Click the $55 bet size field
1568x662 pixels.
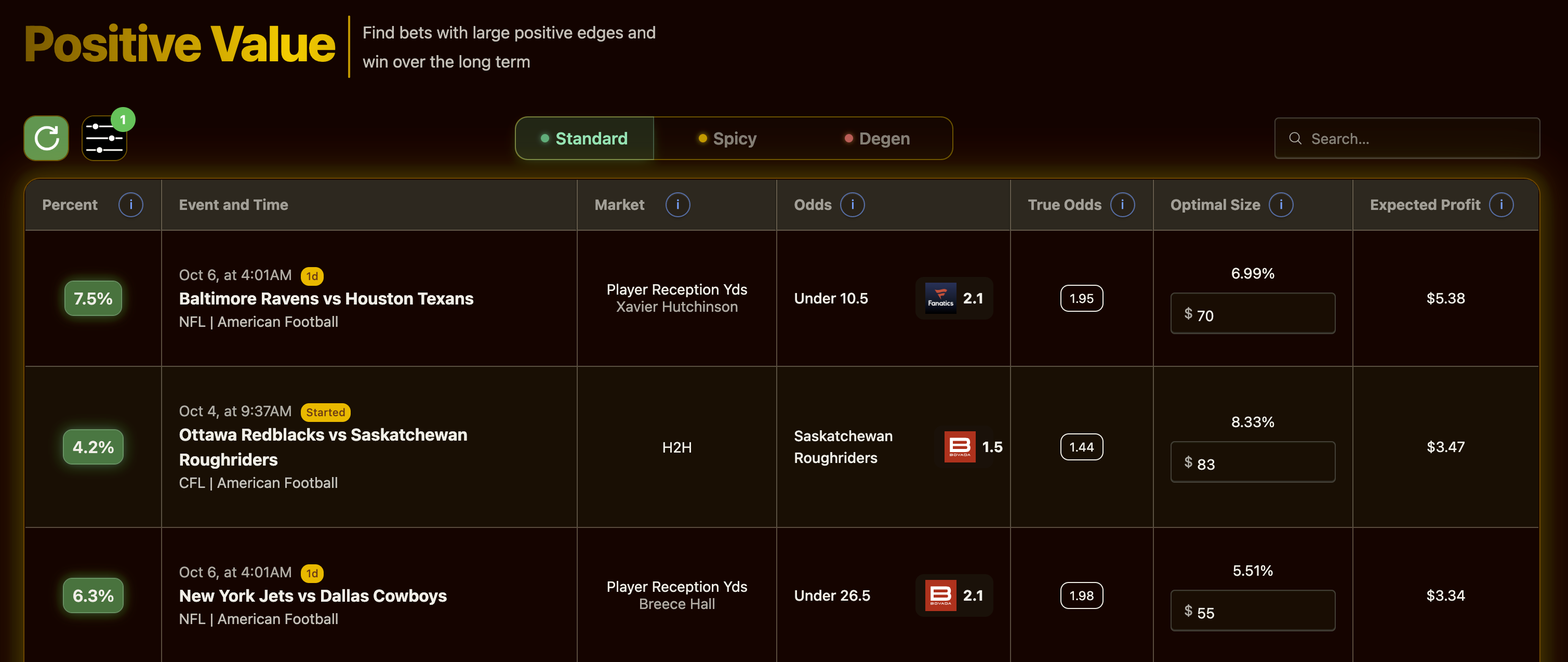tap(1253, 612)
